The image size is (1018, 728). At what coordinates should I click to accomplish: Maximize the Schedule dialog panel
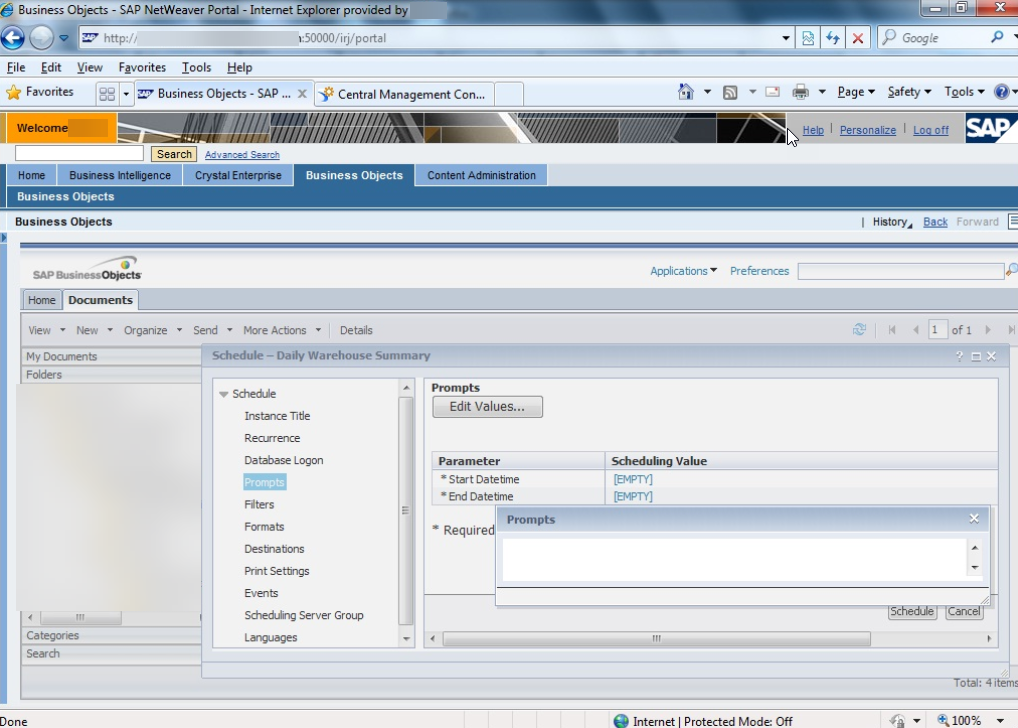(976, 357)
